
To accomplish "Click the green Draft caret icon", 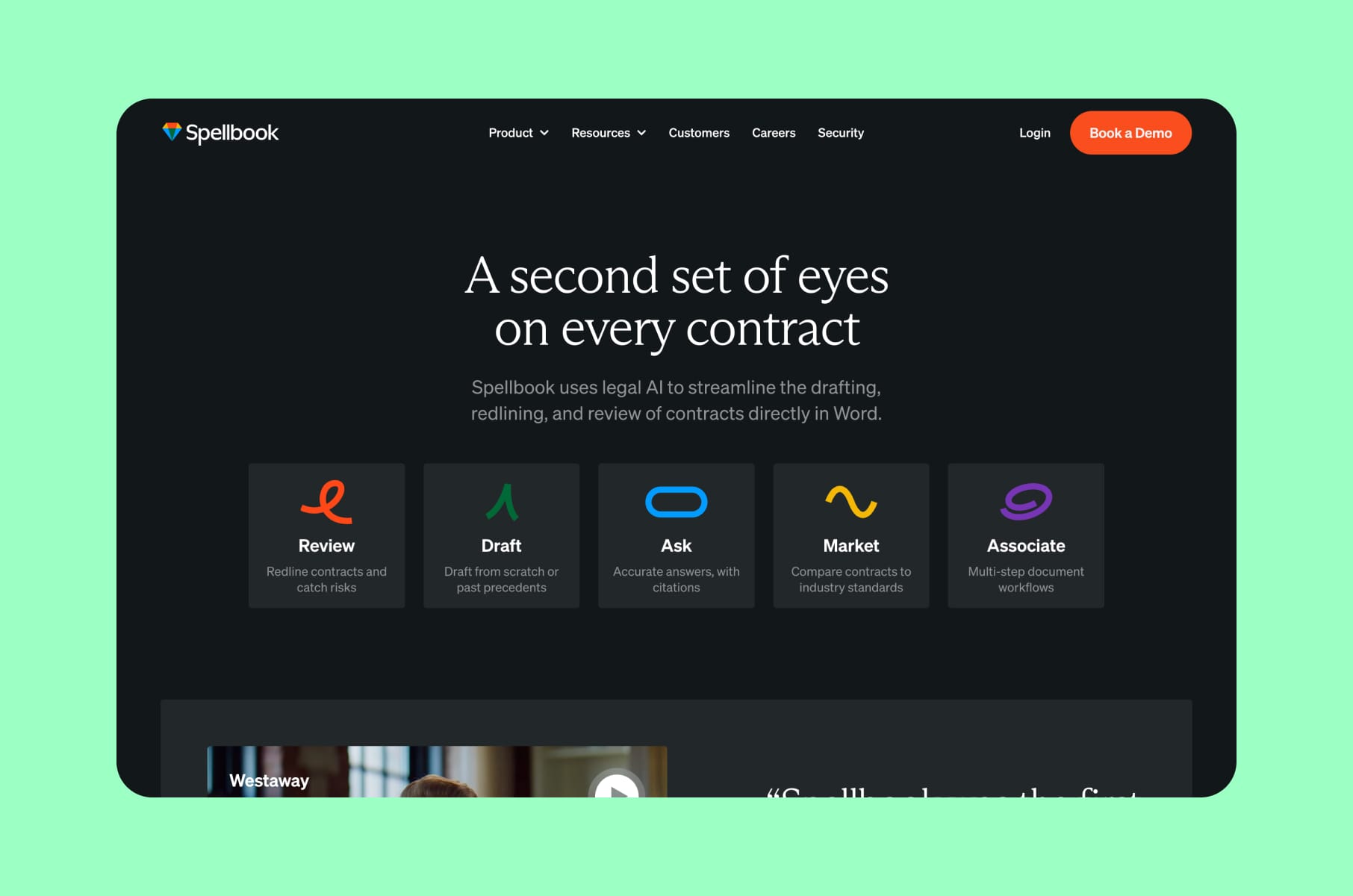I will point(502,502).
